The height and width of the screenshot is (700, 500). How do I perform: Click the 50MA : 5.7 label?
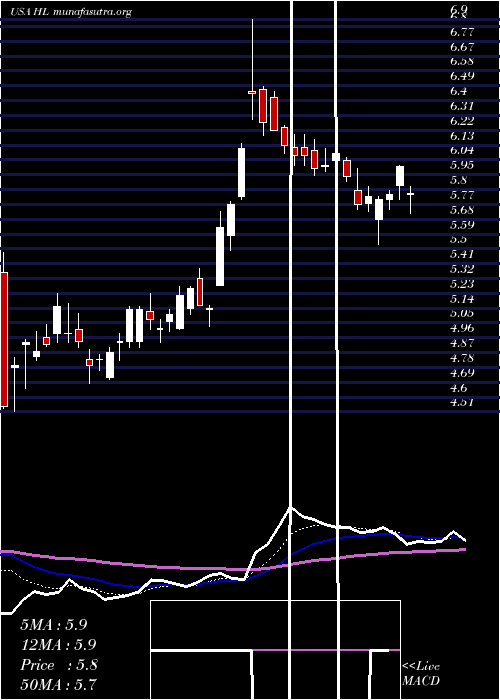pyautogui.click(x=58, y=685)
